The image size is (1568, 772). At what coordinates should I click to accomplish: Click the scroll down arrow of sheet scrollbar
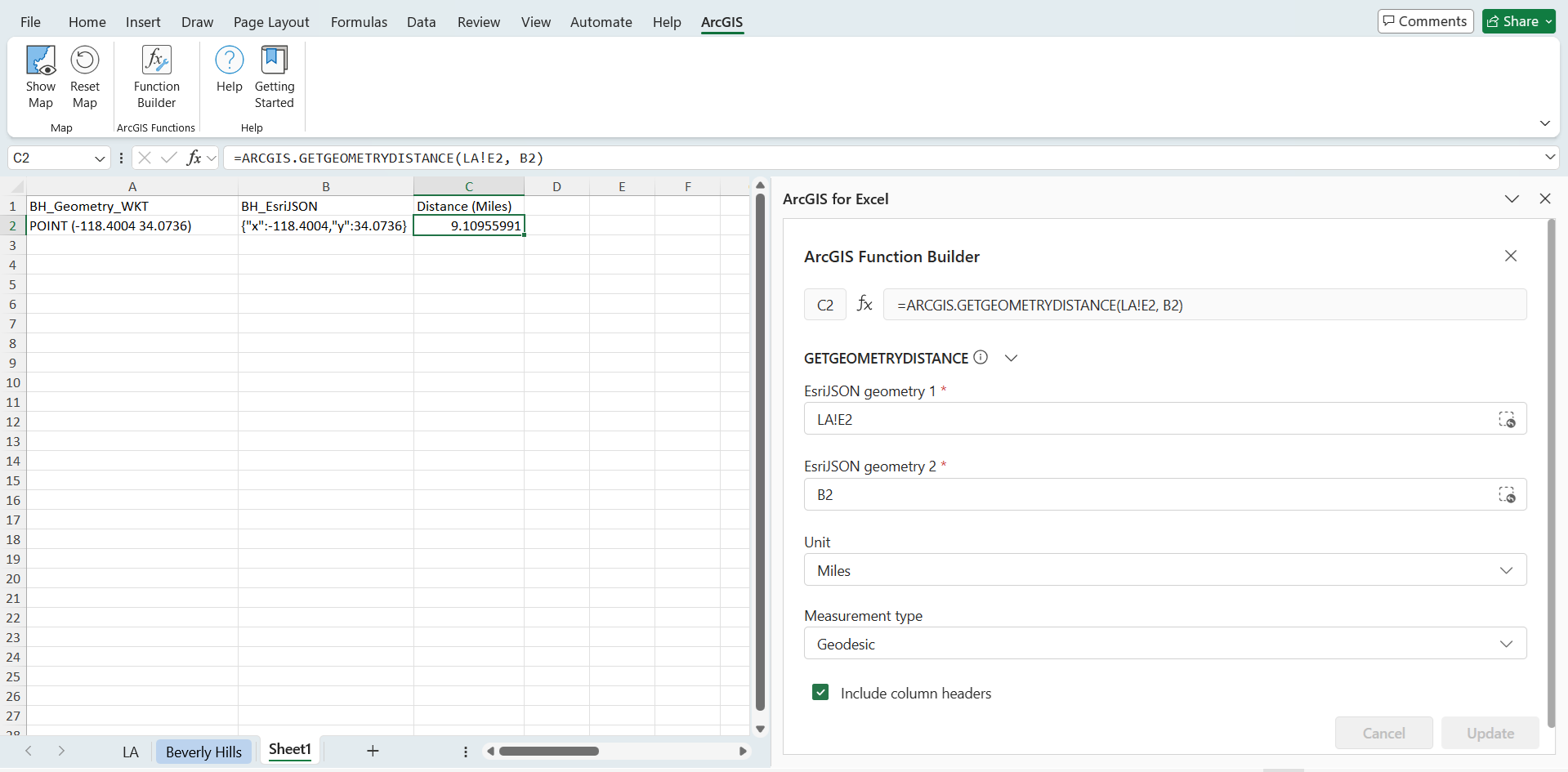pyautogui.click(x=760, y=729)
